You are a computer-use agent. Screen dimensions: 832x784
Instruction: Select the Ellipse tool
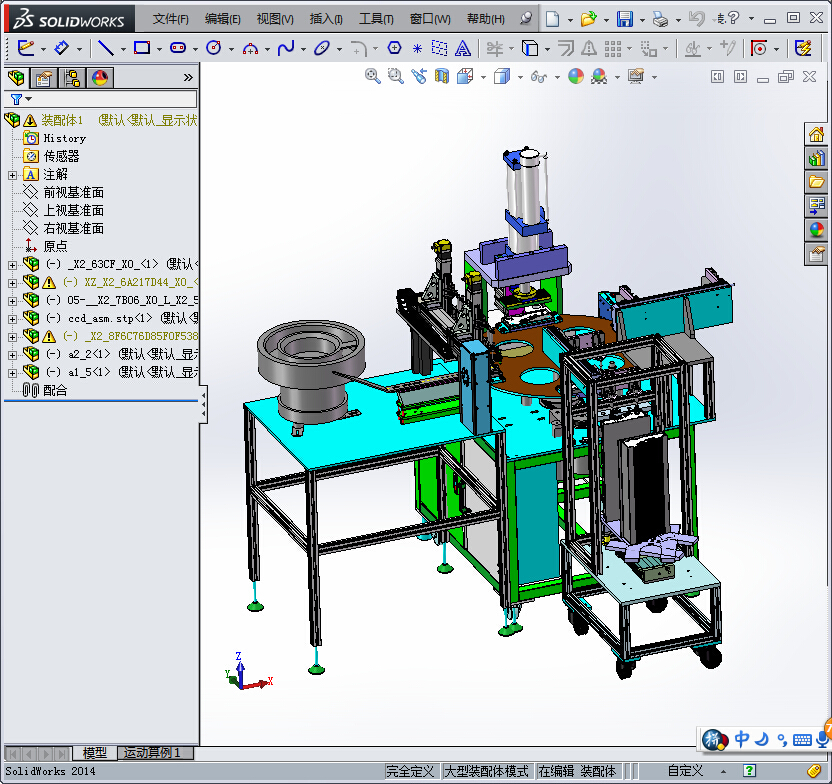tap(322, 48)
